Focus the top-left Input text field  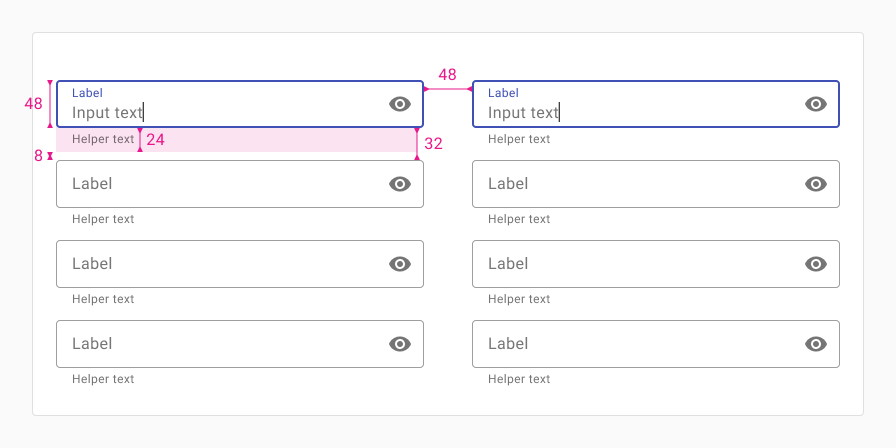point(240,104)
